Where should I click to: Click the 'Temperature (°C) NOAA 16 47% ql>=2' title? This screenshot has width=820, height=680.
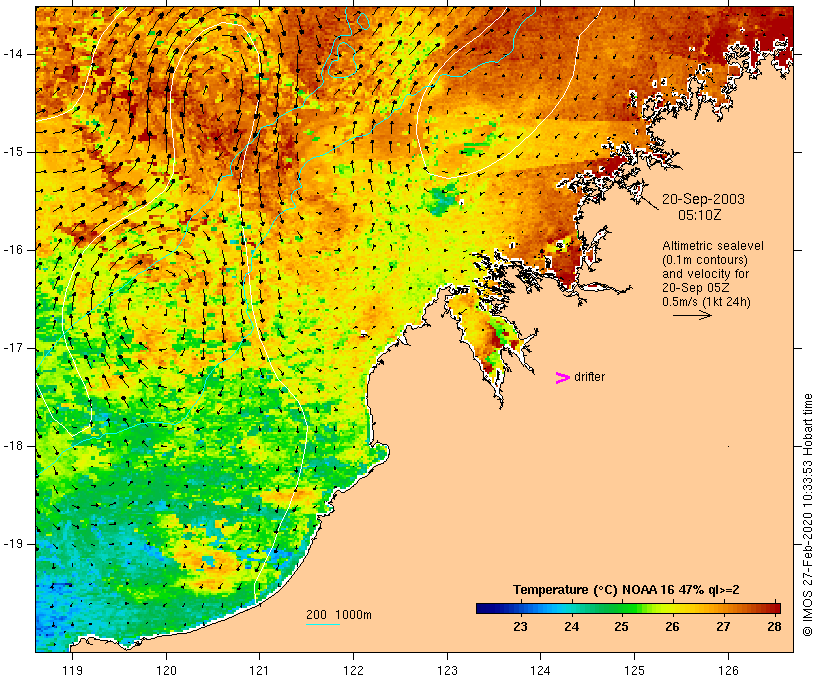(x=626, y=590)
